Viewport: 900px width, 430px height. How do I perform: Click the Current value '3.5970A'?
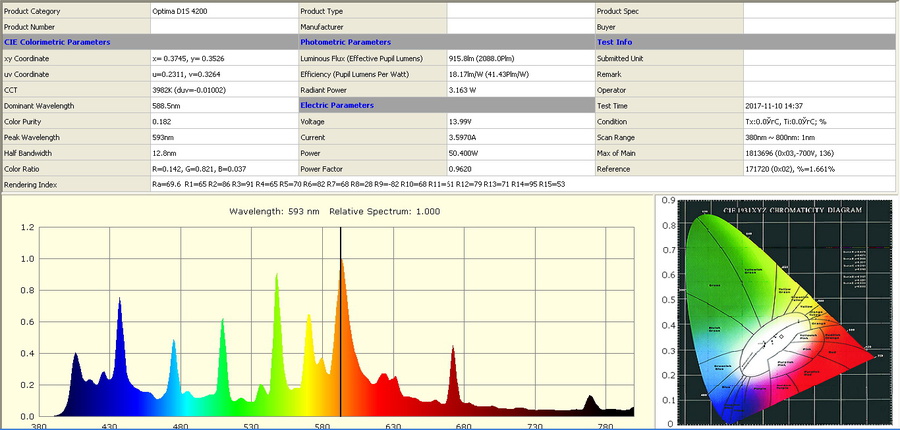(461, 137)
